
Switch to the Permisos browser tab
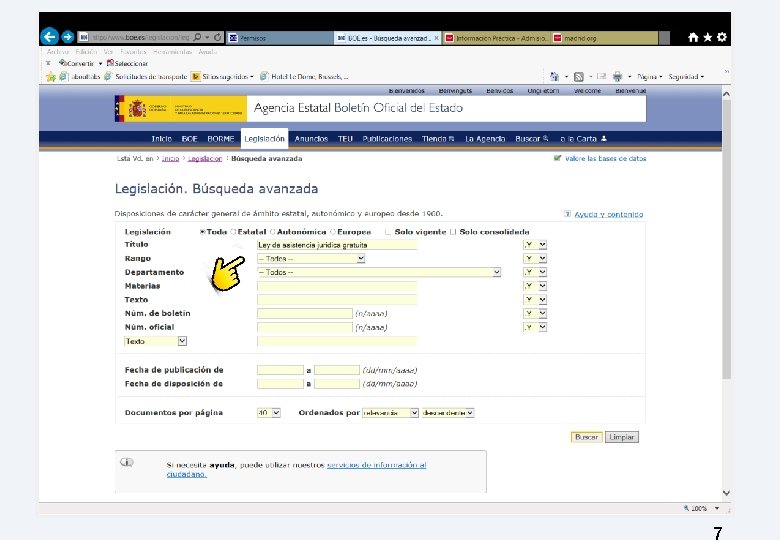click(x=280, y=38)
